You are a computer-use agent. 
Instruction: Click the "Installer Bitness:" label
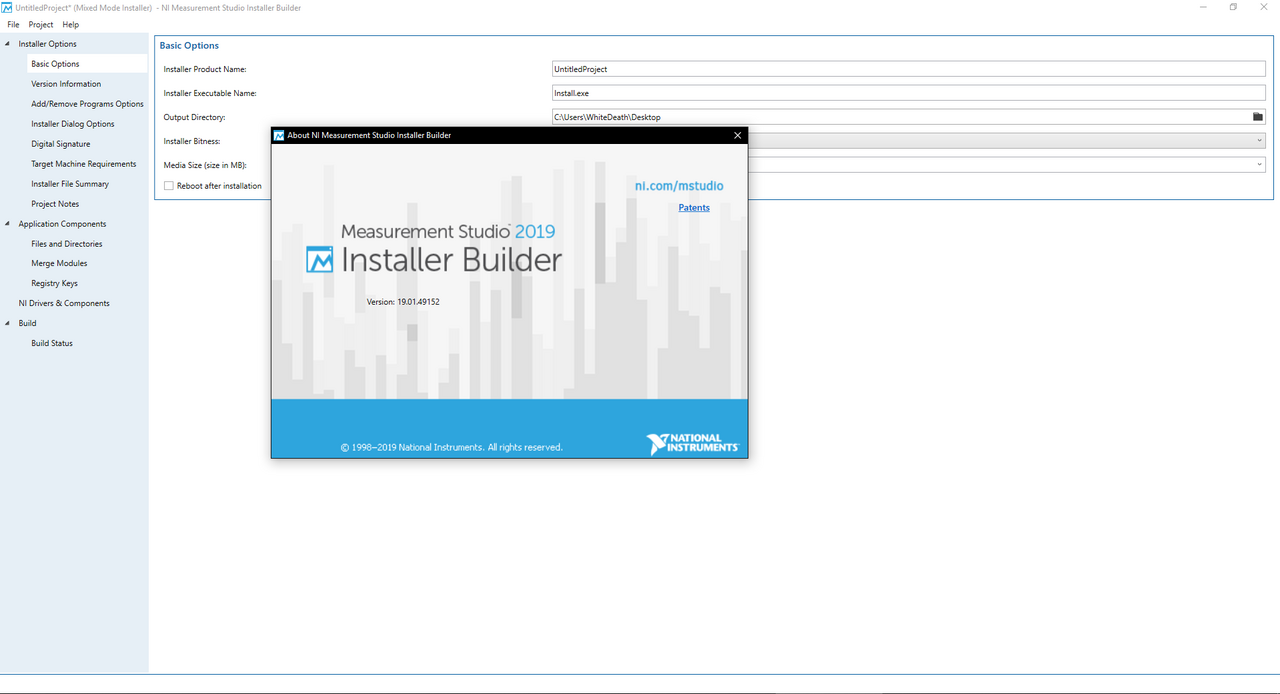pos(192,141)
